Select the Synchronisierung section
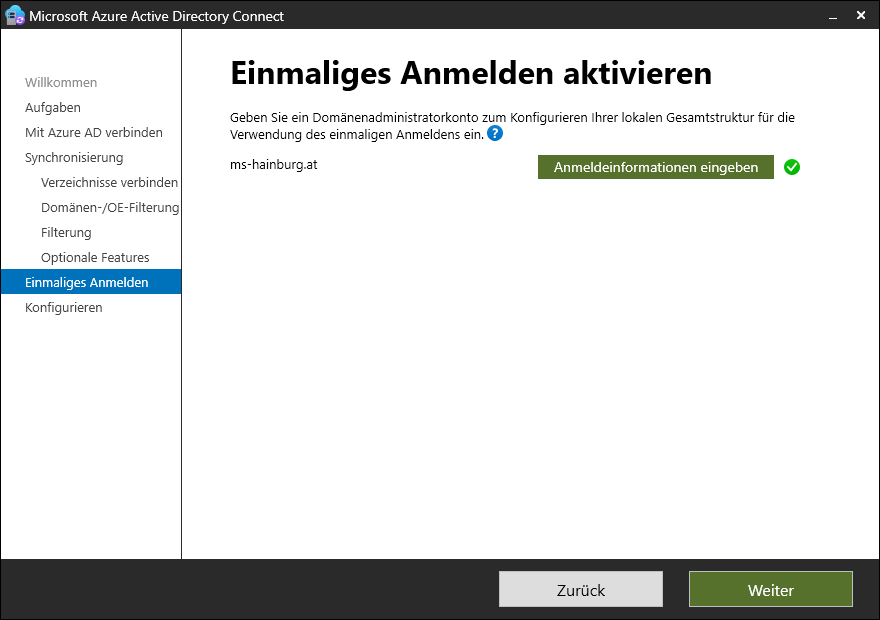Image resolution: width=880 pixels, height=620 pixels. 74,157
